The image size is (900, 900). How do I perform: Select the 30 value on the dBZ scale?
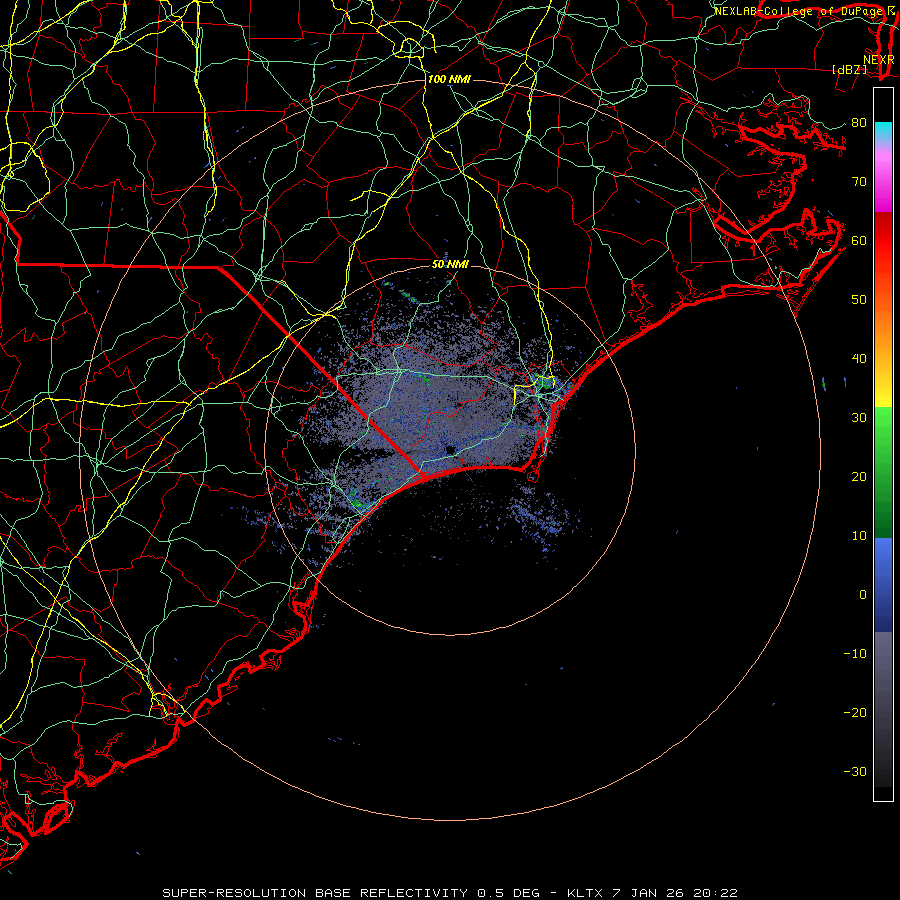coord(859,418)
